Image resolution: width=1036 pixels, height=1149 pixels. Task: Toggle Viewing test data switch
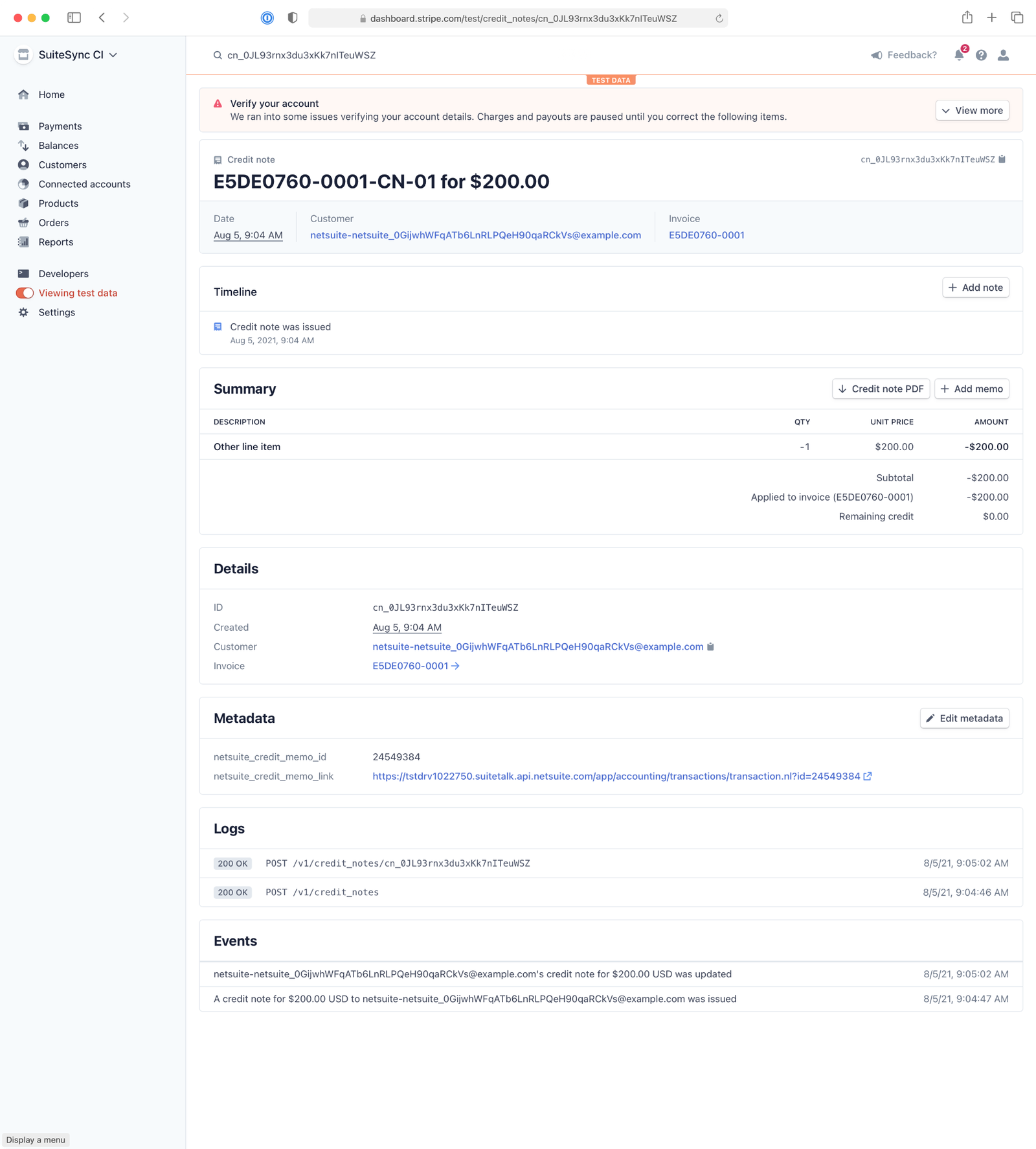coord(25,293)
